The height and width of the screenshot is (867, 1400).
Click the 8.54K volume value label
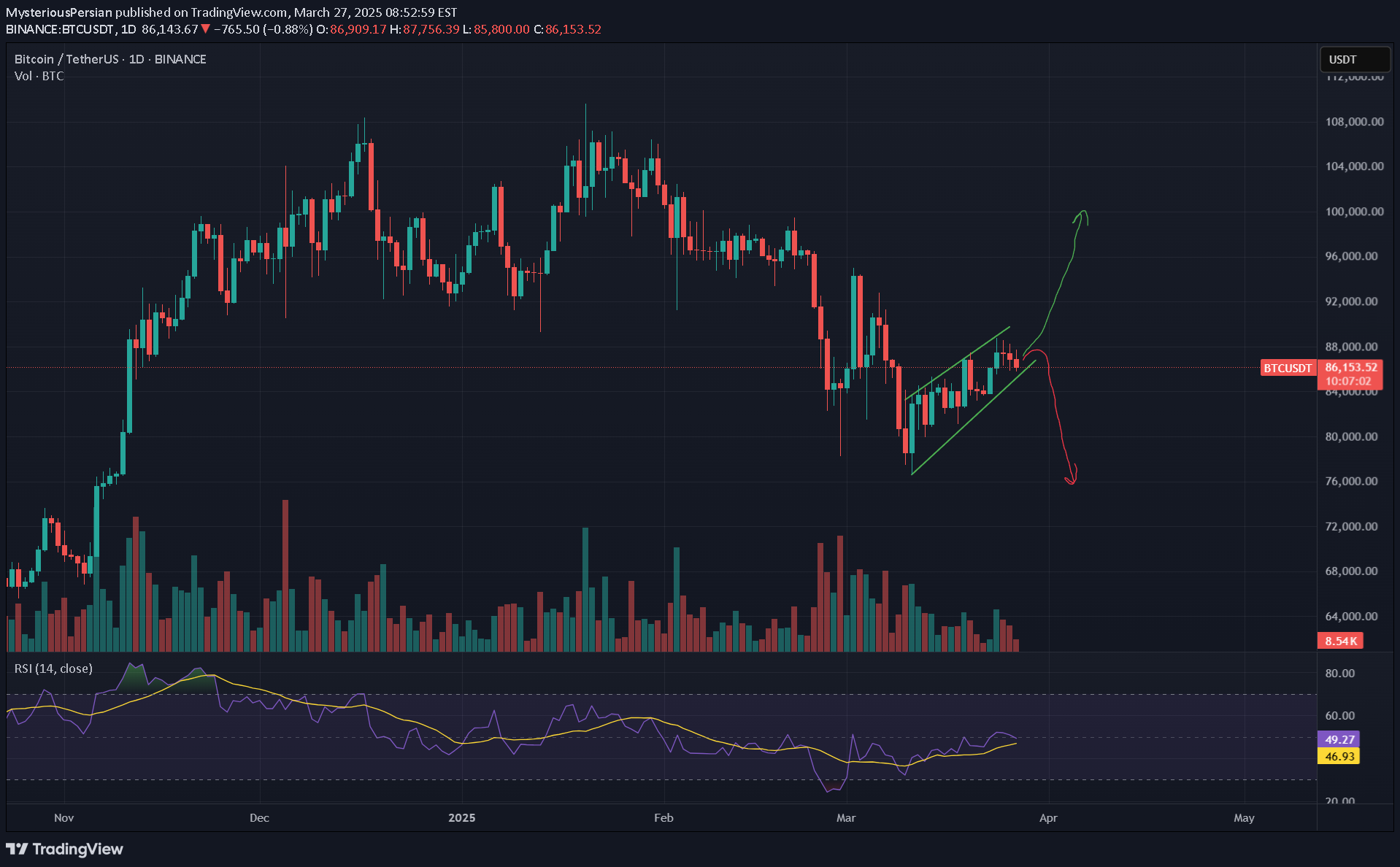tap(1341, 641)
